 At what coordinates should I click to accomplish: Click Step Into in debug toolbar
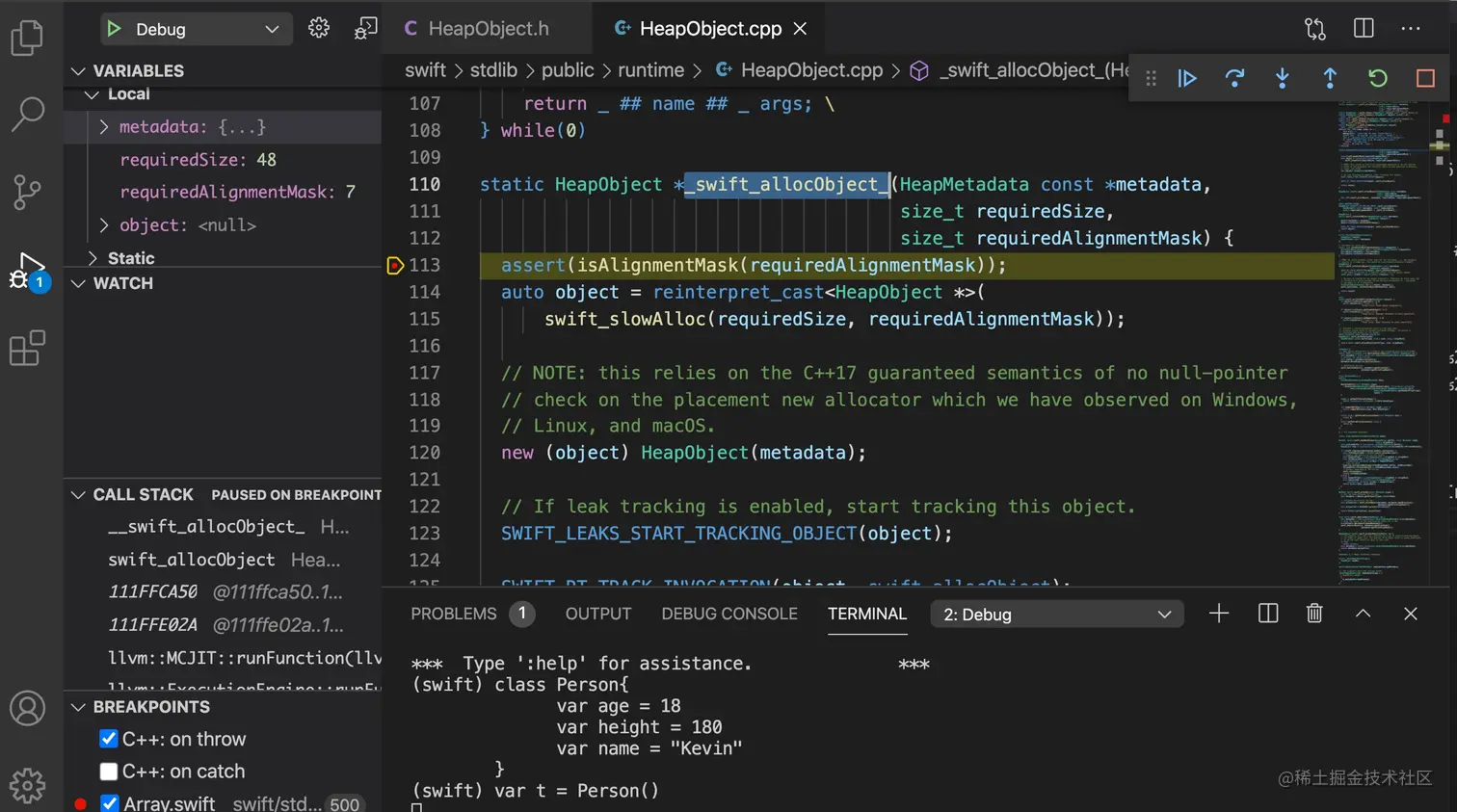click(1283, 78)
